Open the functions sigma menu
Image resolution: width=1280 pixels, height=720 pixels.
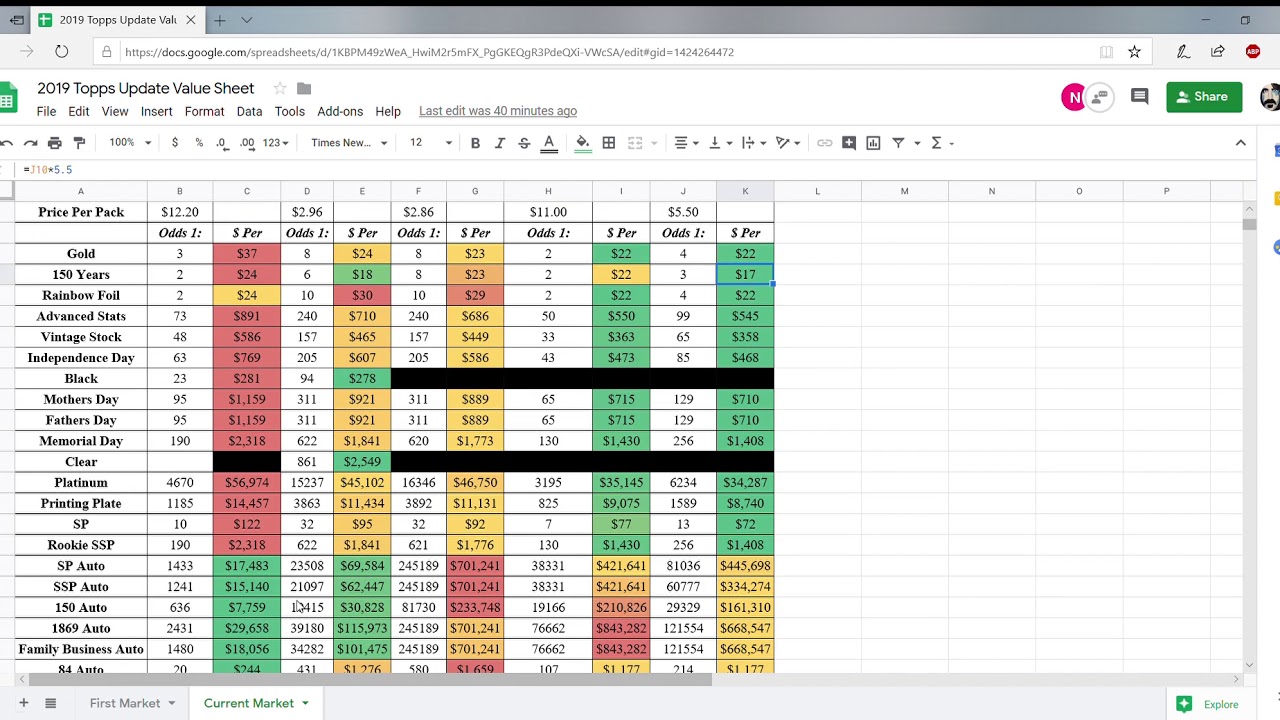[940, 143]
